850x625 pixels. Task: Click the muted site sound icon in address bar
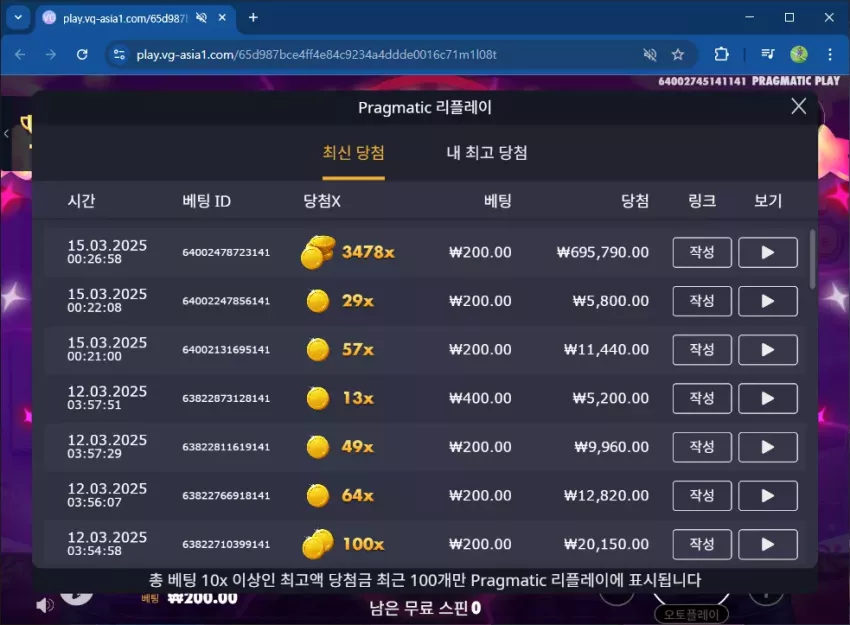tap(649, 54)
